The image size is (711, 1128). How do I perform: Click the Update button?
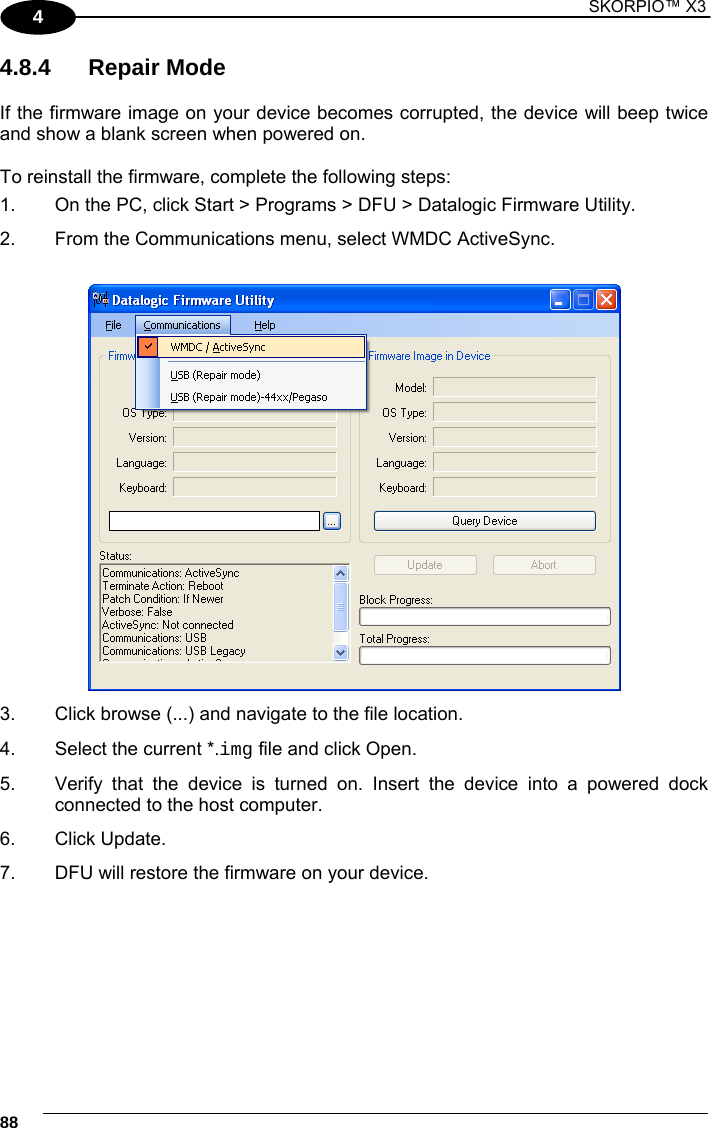tap(425, 565)
